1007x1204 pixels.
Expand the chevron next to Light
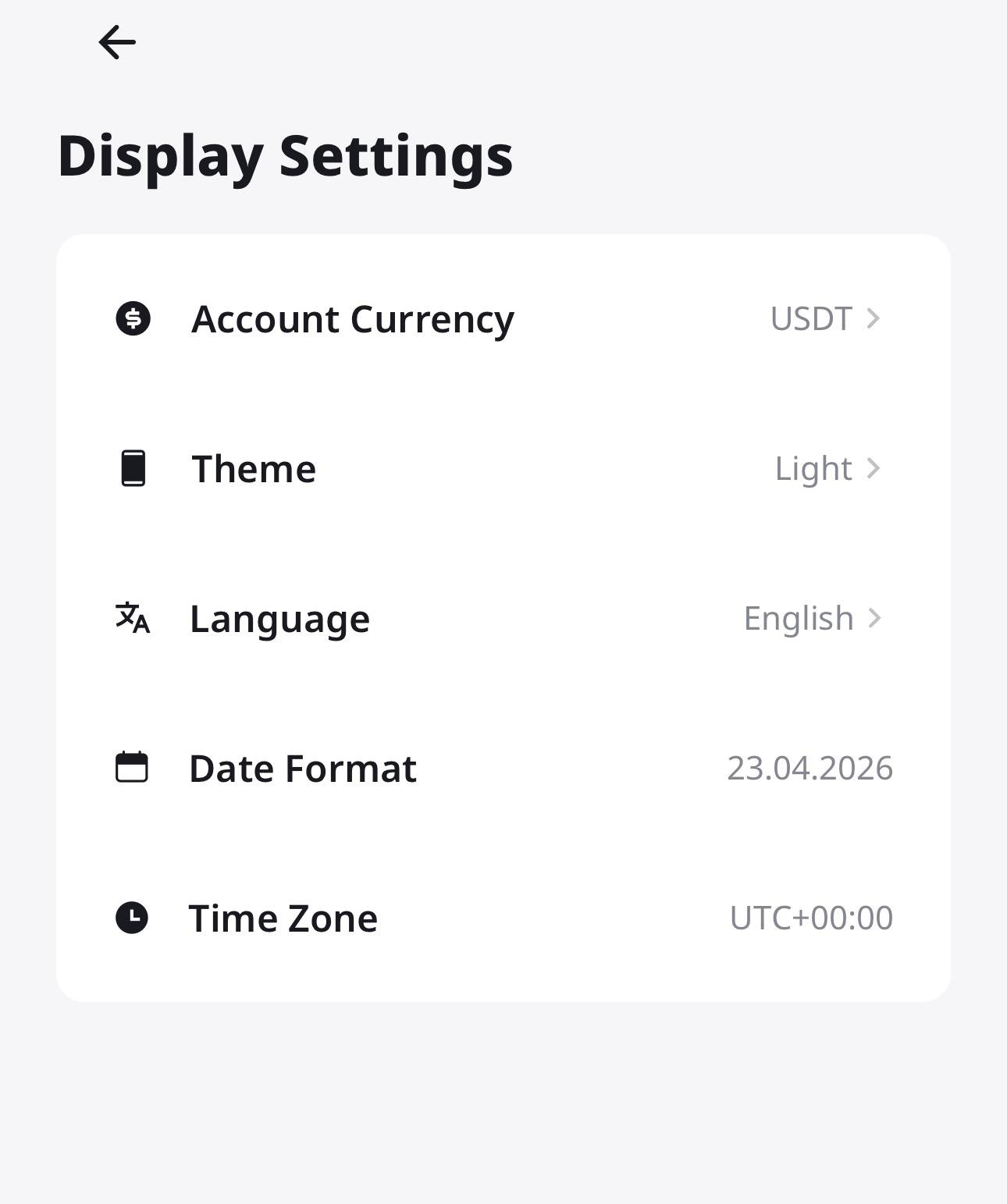(x=874, y=468)
